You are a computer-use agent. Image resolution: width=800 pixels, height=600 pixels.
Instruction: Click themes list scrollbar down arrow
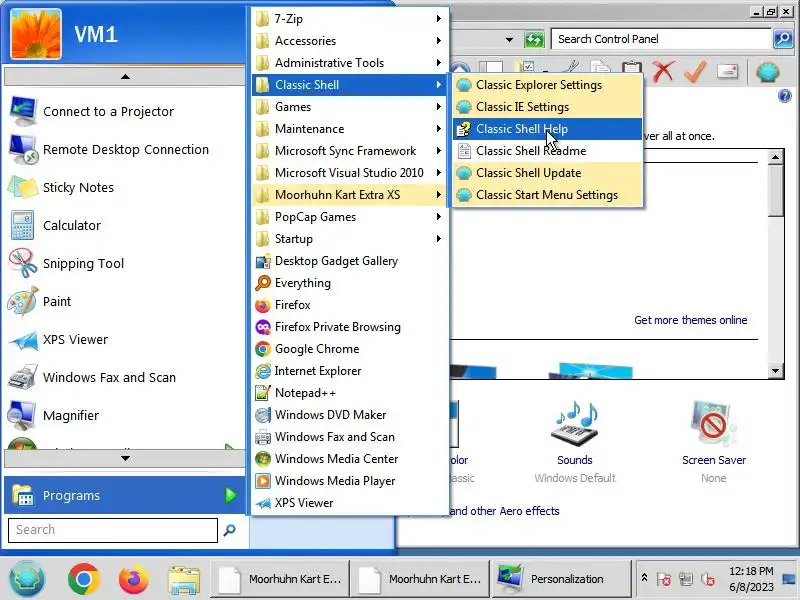(776, 371)
